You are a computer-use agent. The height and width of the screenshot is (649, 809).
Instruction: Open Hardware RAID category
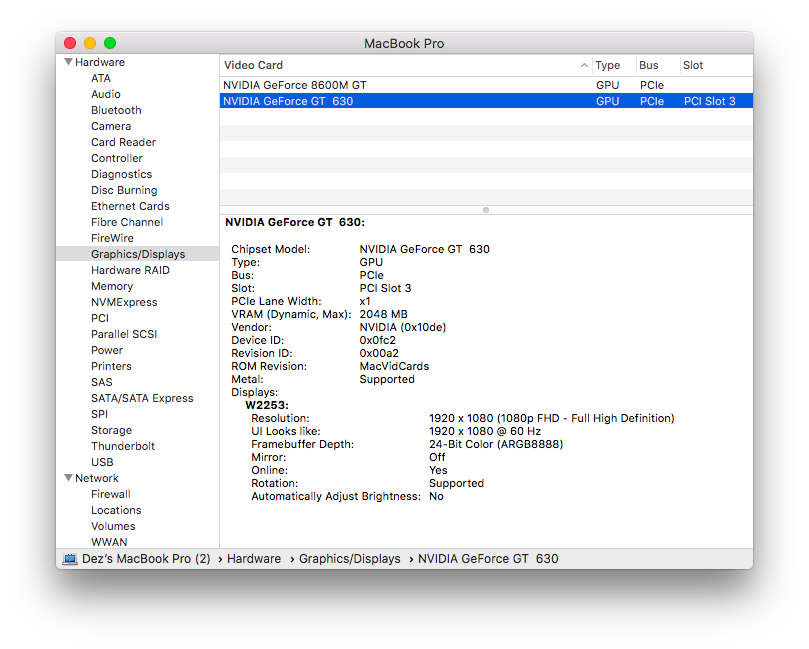pos(130,270)
